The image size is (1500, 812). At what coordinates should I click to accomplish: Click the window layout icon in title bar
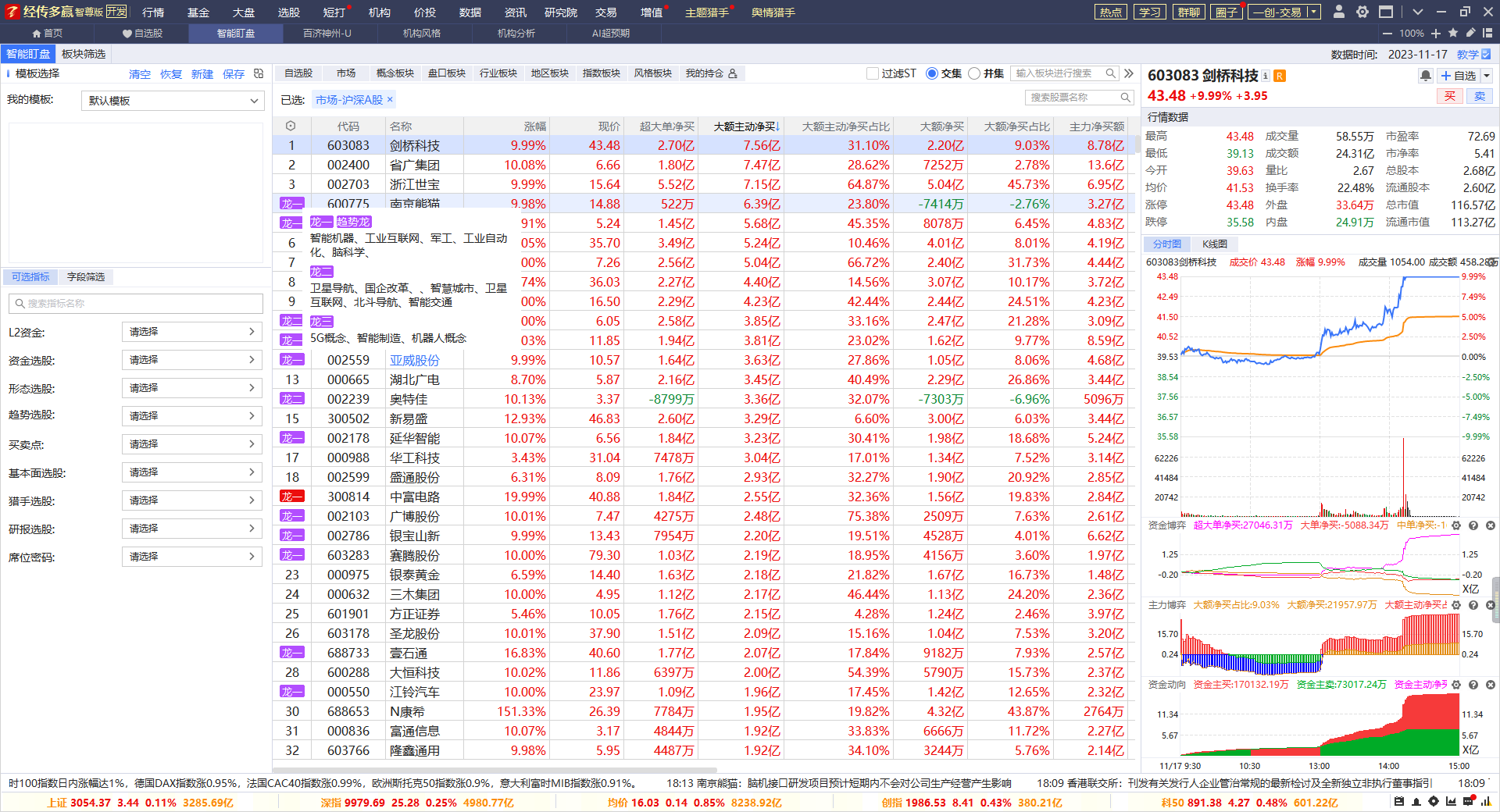(x=1386, y=12)
